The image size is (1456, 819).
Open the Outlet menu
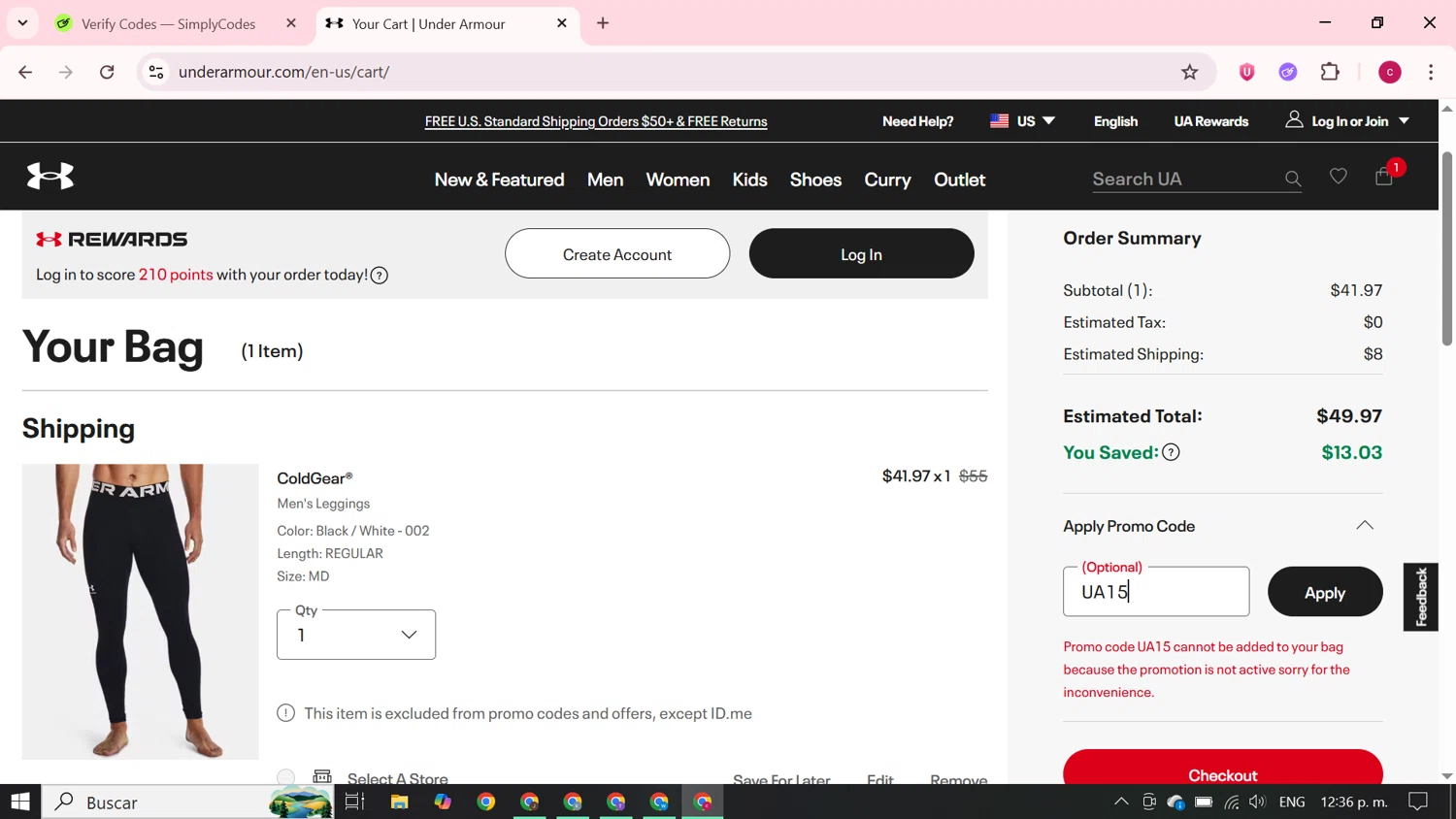(959, 180)
